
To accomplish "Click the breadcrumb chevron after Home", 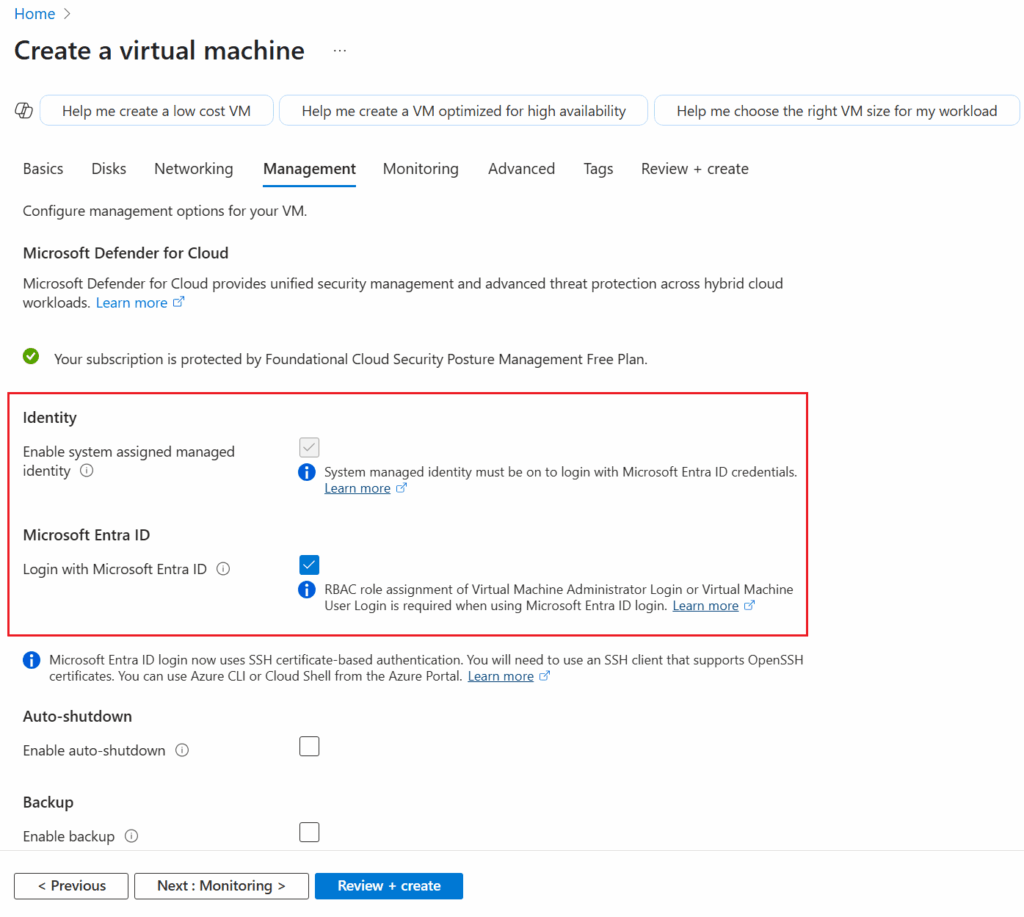I will (x=67, y=14).
